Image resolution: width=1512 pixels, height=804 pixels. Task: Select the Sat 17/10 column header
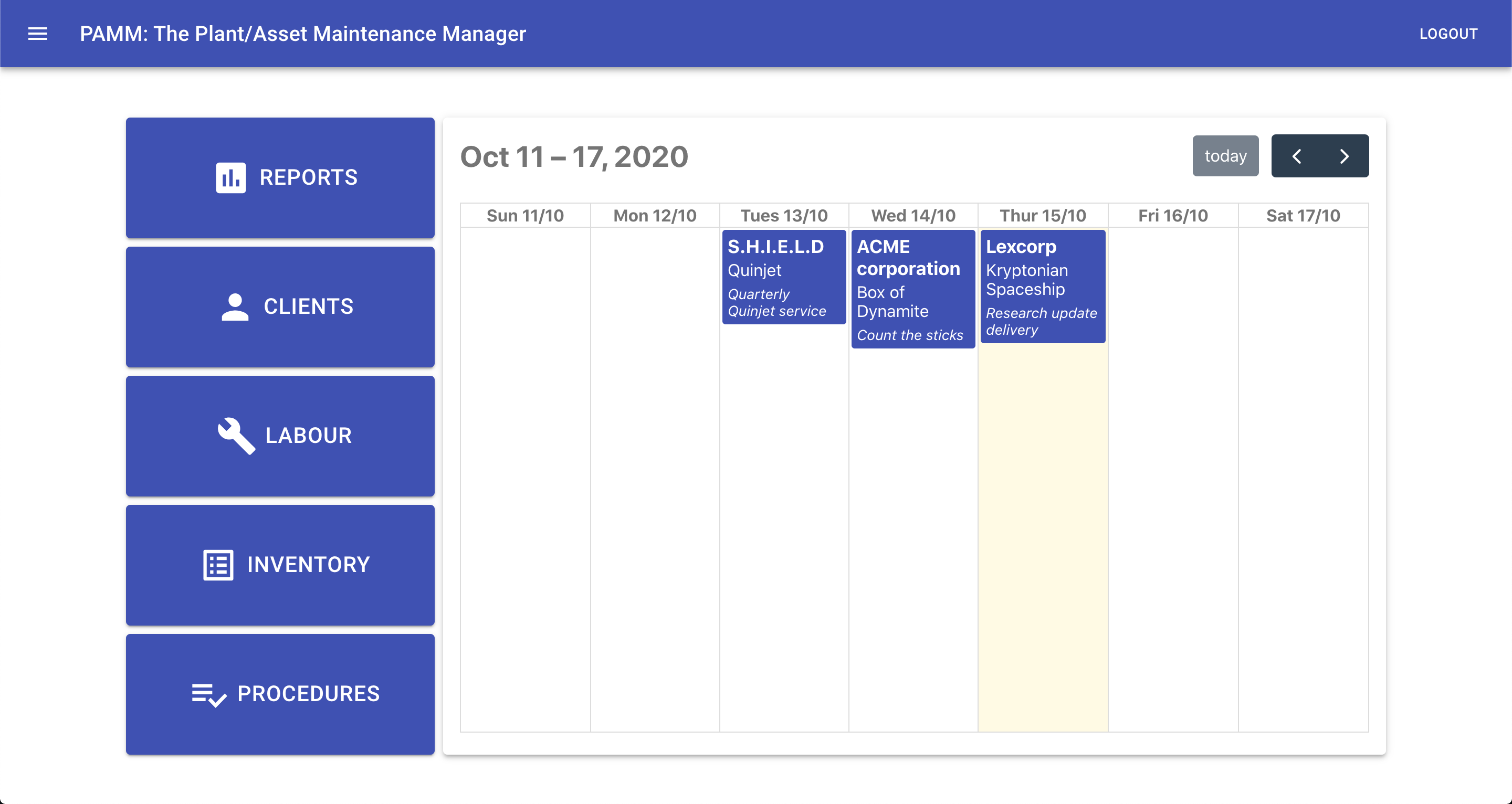point(1304,215)
